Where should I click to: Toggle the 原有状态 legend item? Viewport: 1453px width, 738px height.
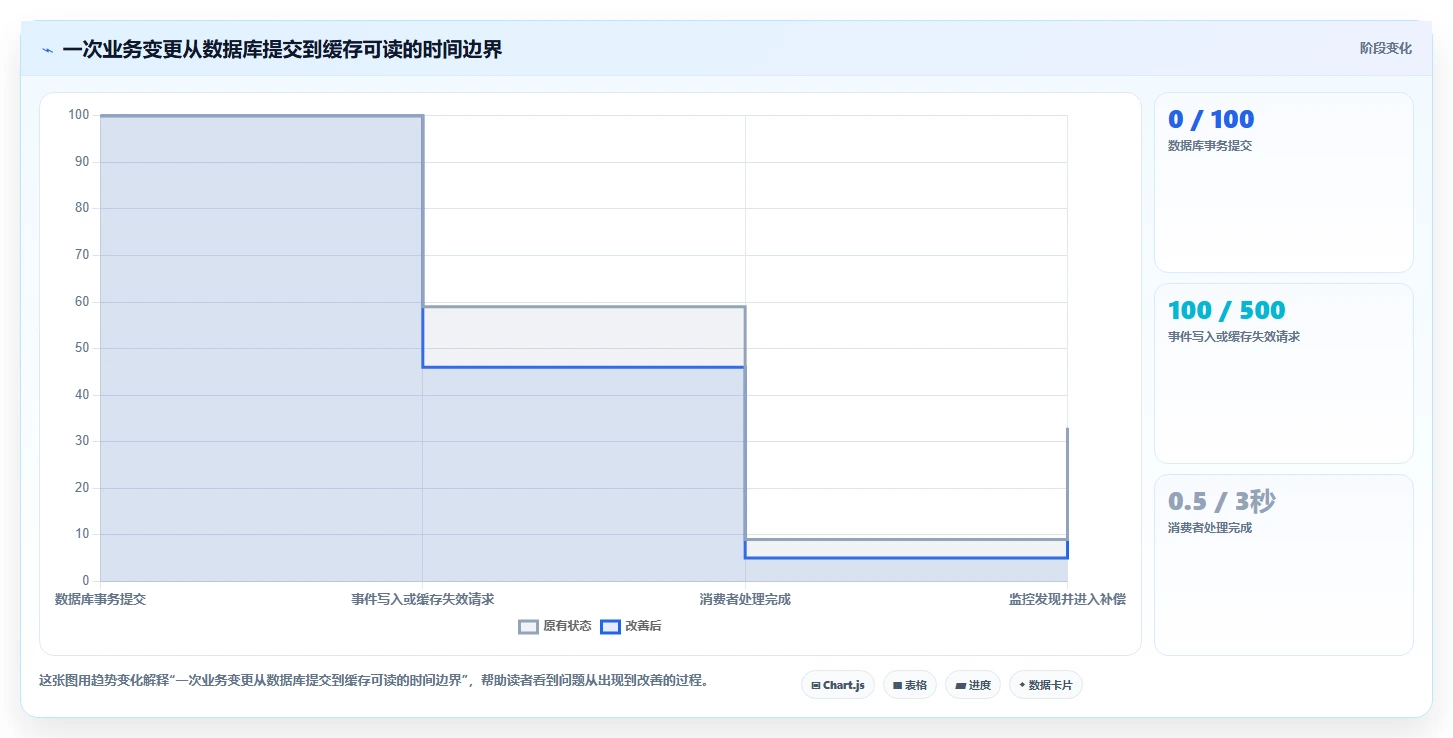point(555,626)
